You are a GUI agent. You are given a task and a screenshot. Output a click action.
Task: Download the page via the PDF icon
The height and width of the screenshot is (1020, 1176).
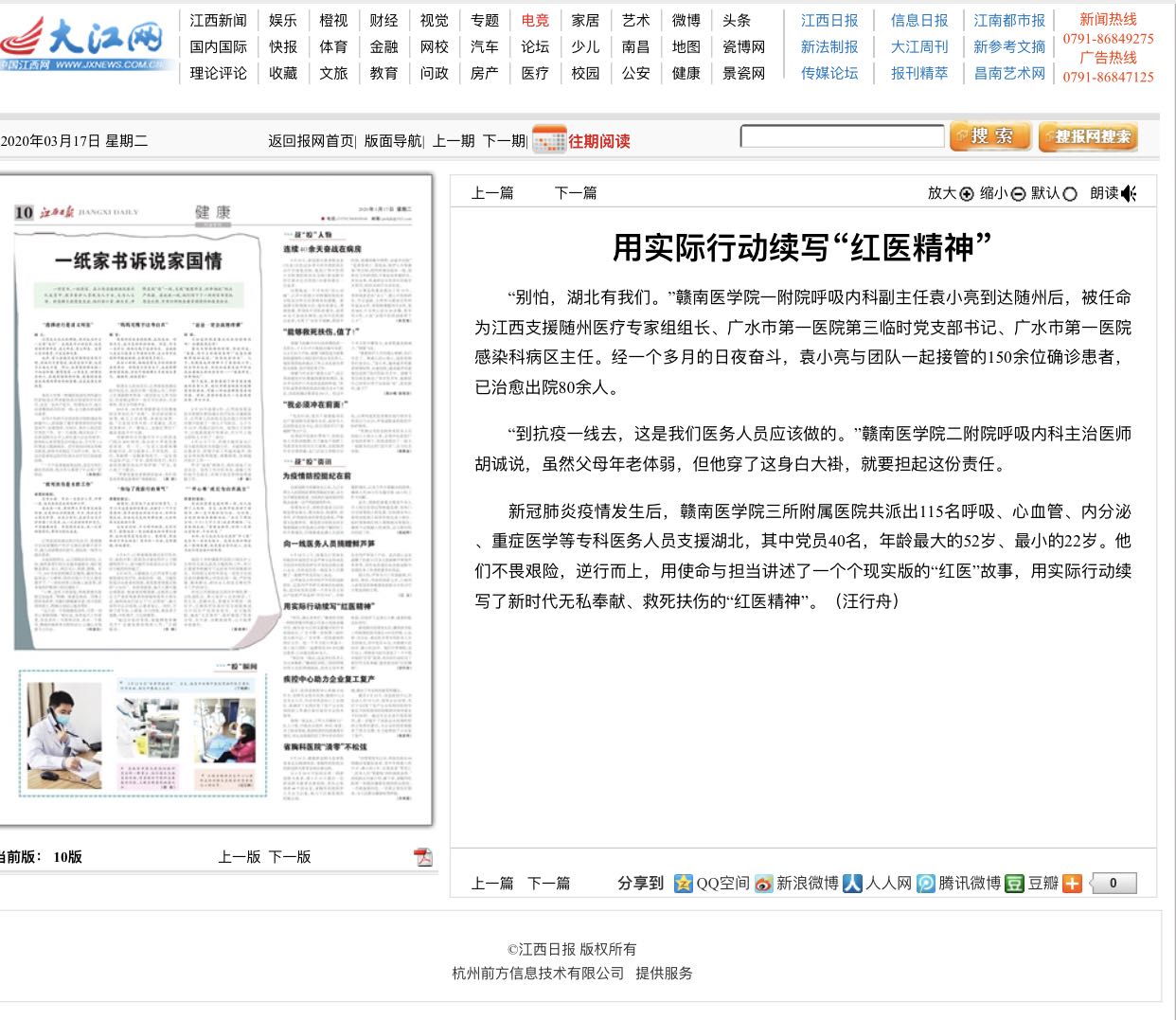tap(423, 857)
